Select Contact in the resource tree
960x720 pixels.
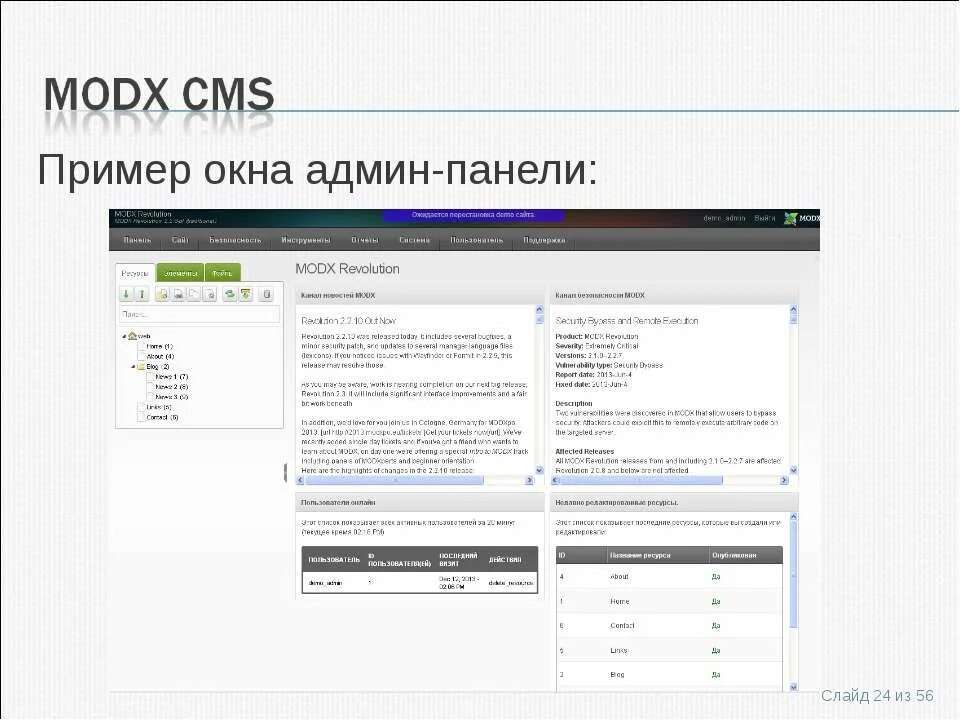coord(162,417)
